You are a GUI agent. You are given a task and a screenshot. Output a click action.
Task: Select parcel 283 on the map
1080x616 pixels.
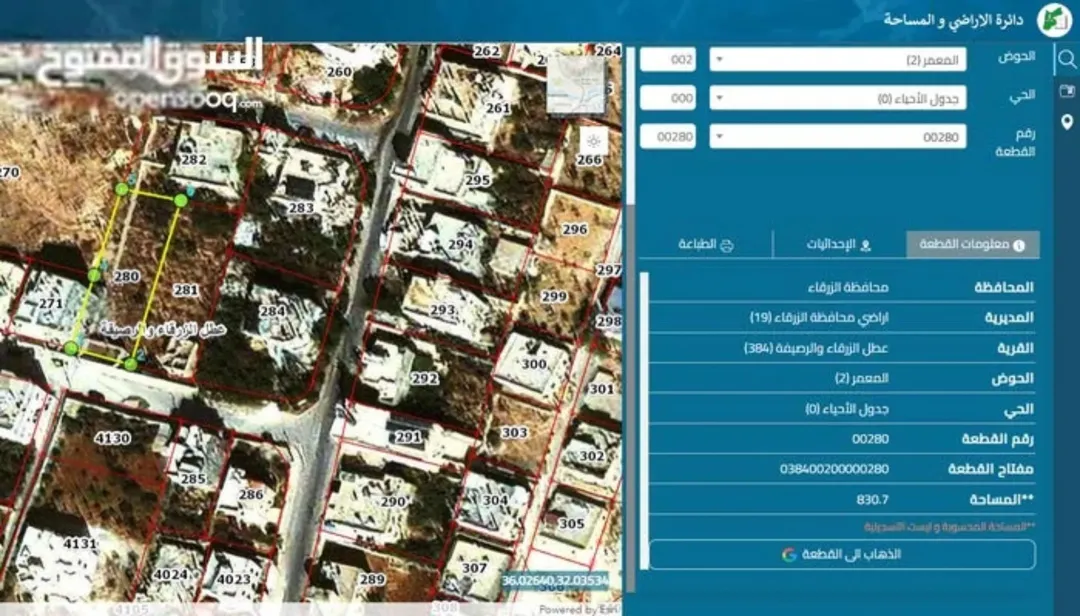click(301, 207)
